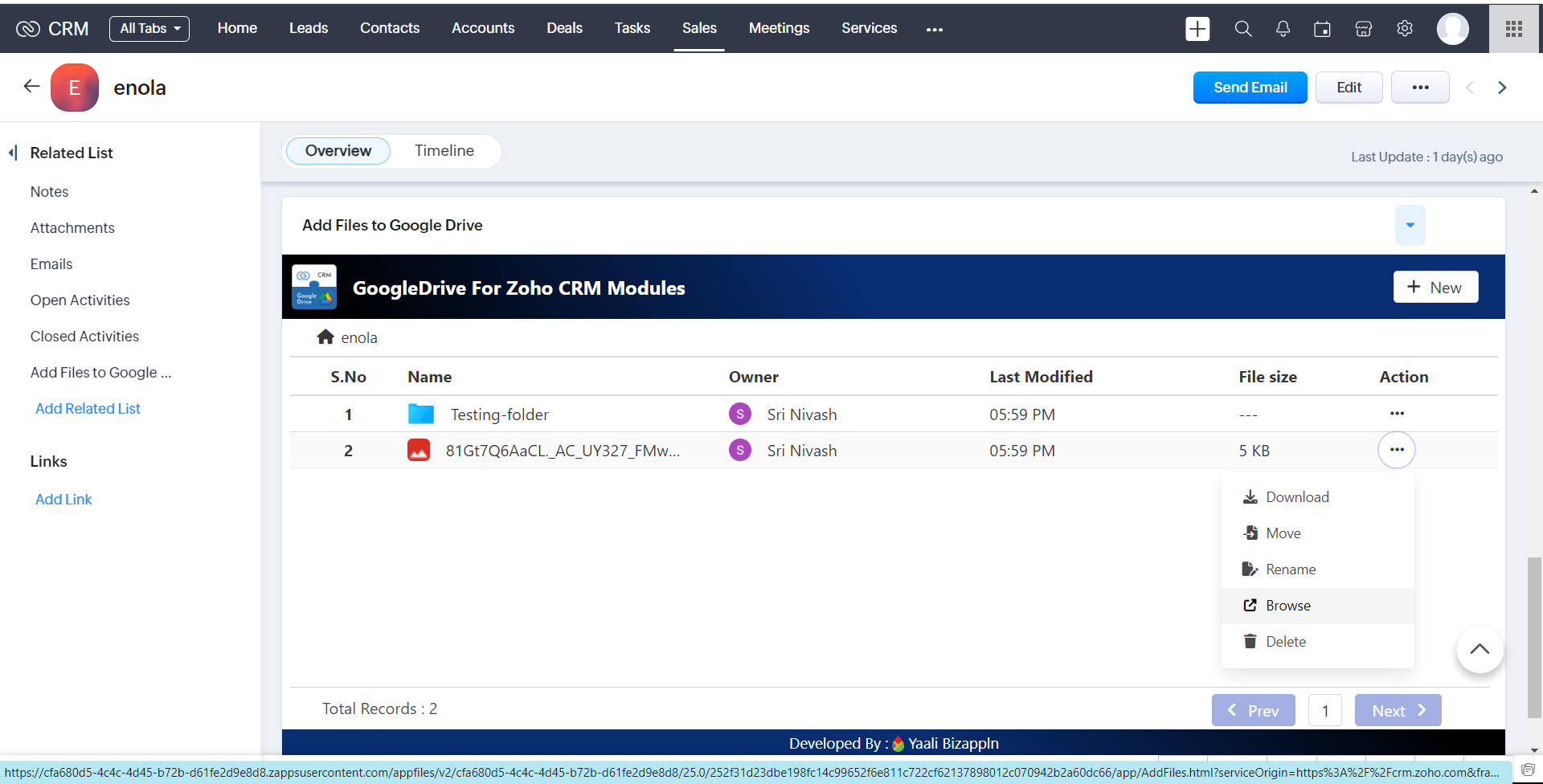Click the Send Email button
Screen dimensions: 1543x784
tap(1250, 88)
